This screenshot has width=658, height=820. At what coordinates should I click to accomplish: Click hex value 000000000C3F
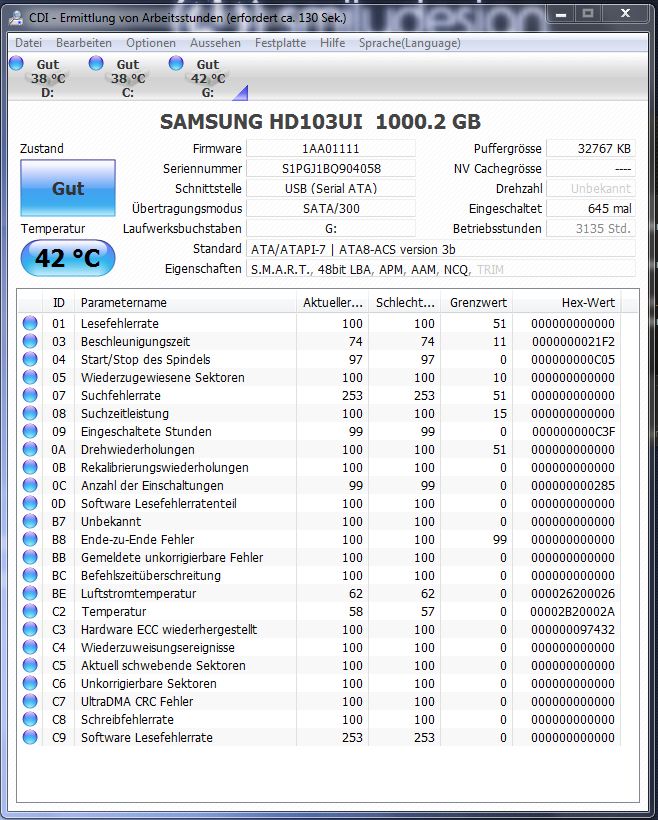[x=573, y=431]
